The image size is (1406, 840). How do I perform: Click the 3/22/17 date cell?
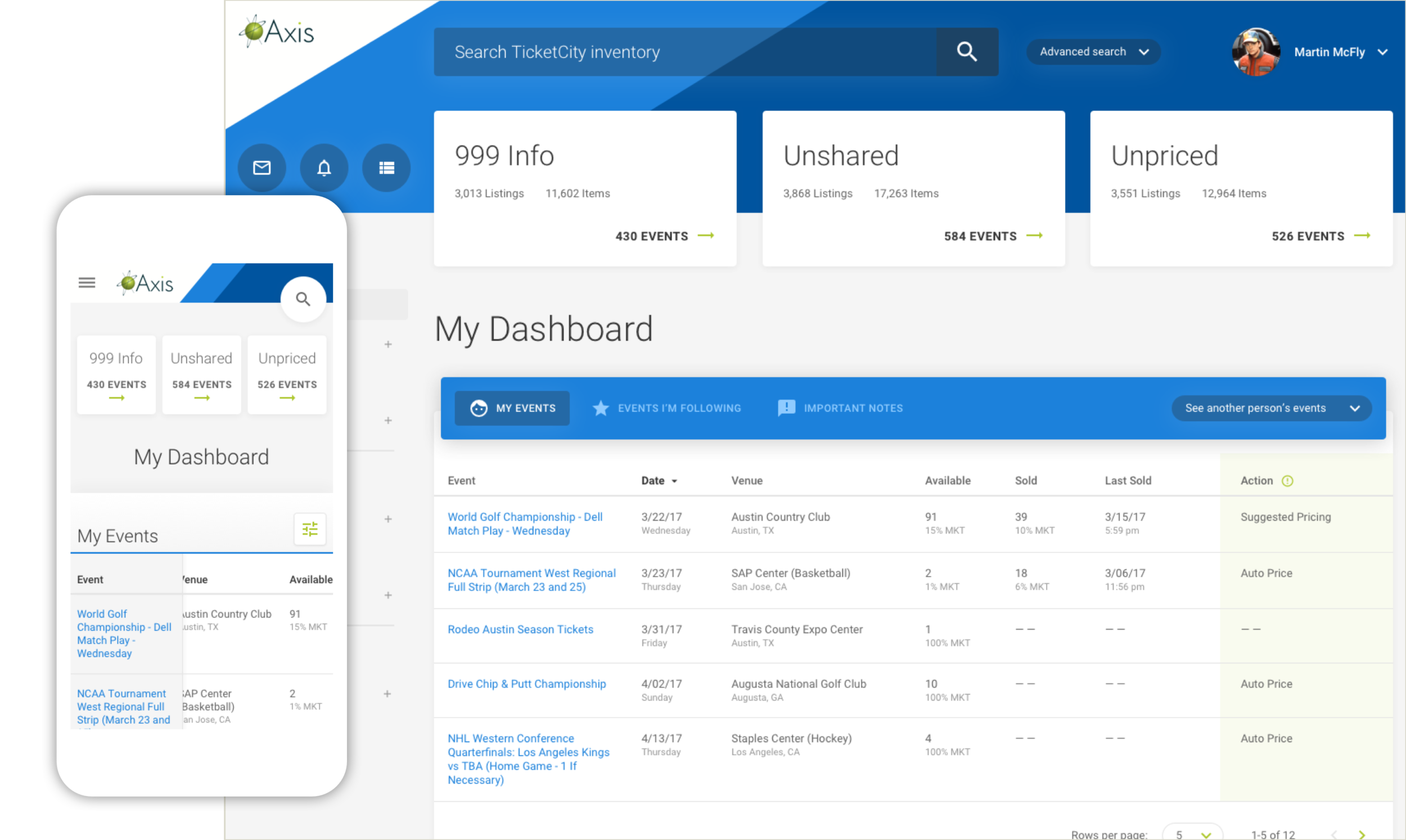(666, 523)
